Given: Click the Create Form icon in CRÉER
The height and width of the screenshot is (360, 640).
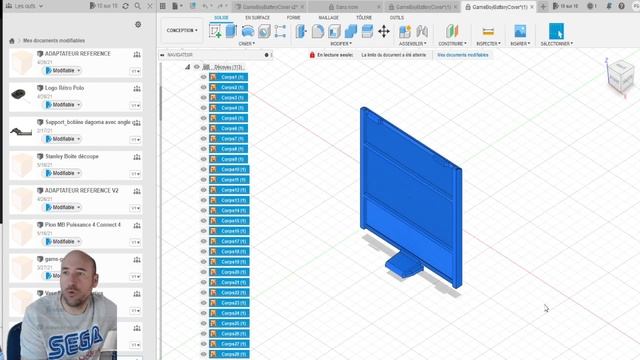Looking at the screenshot, I should point(280,31).
